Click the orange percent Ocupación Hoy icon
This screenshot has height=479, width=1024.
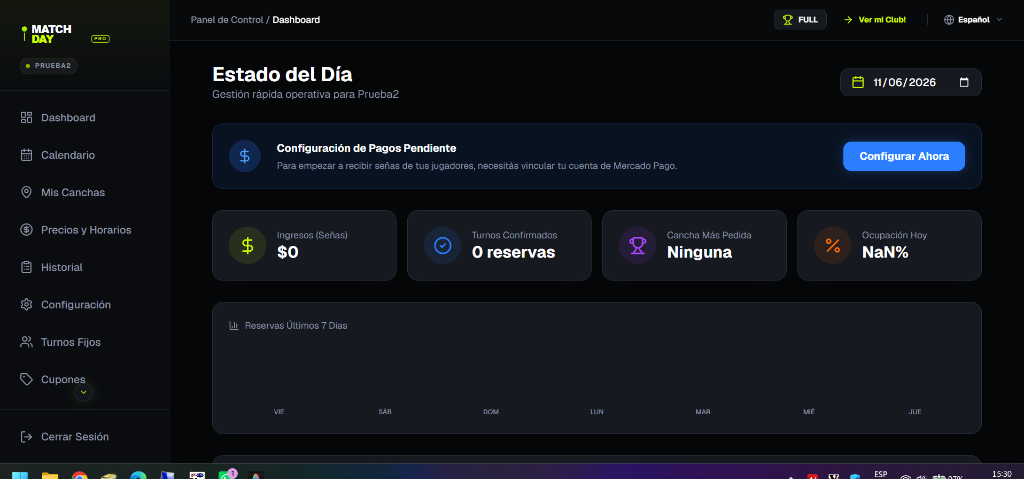pyautogui.click(x=832, y=245)
